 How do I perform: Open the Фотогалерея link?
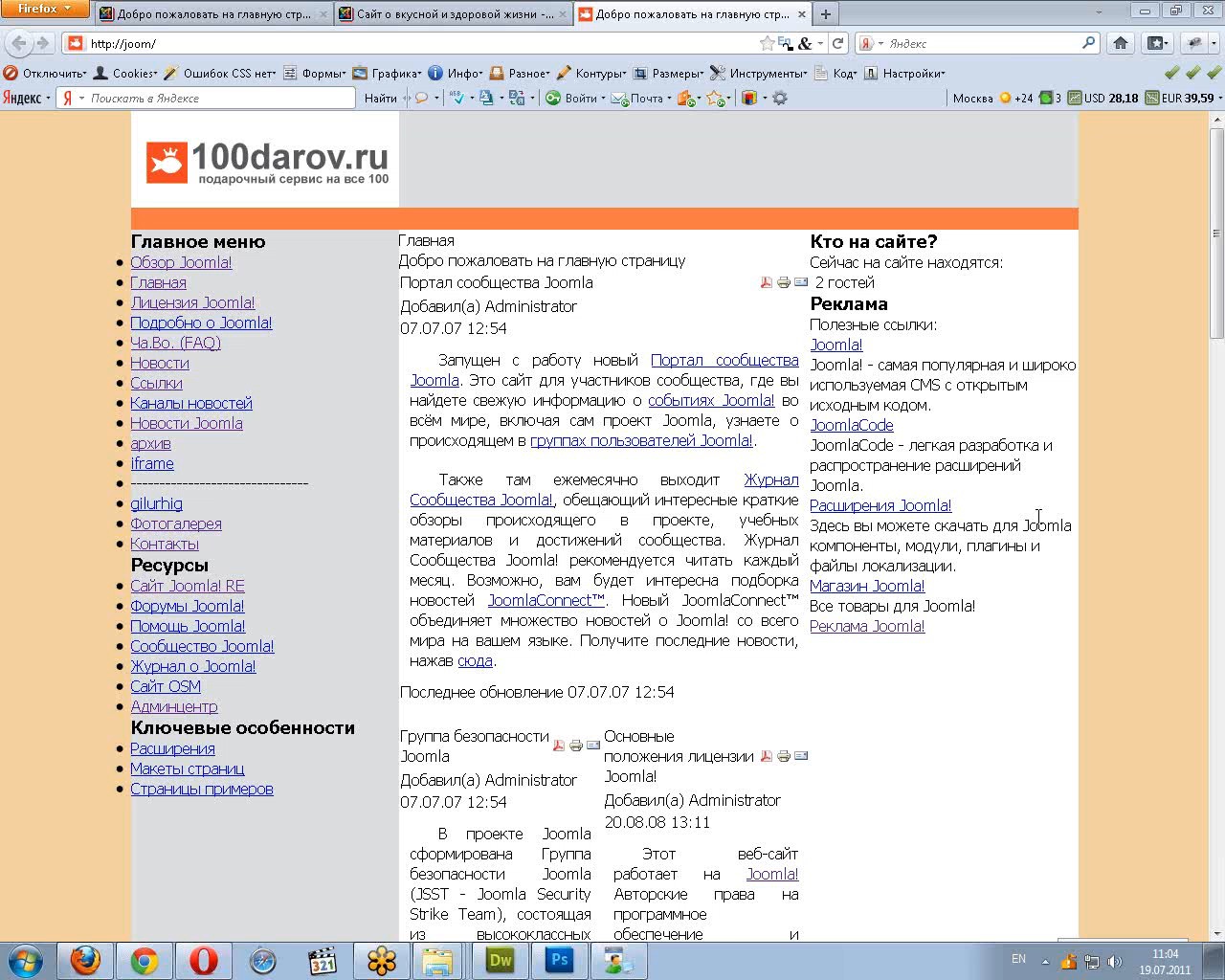point(176,523)
